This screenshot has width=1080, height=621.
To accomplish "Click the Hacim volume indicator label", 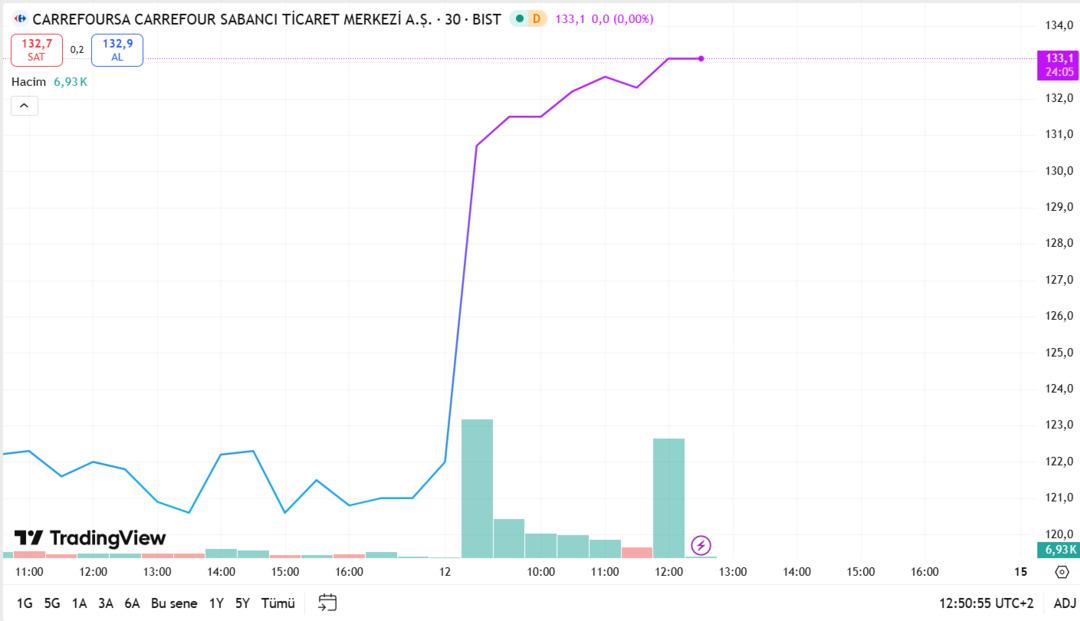I will pyautogui.click(x=29, y=81).
